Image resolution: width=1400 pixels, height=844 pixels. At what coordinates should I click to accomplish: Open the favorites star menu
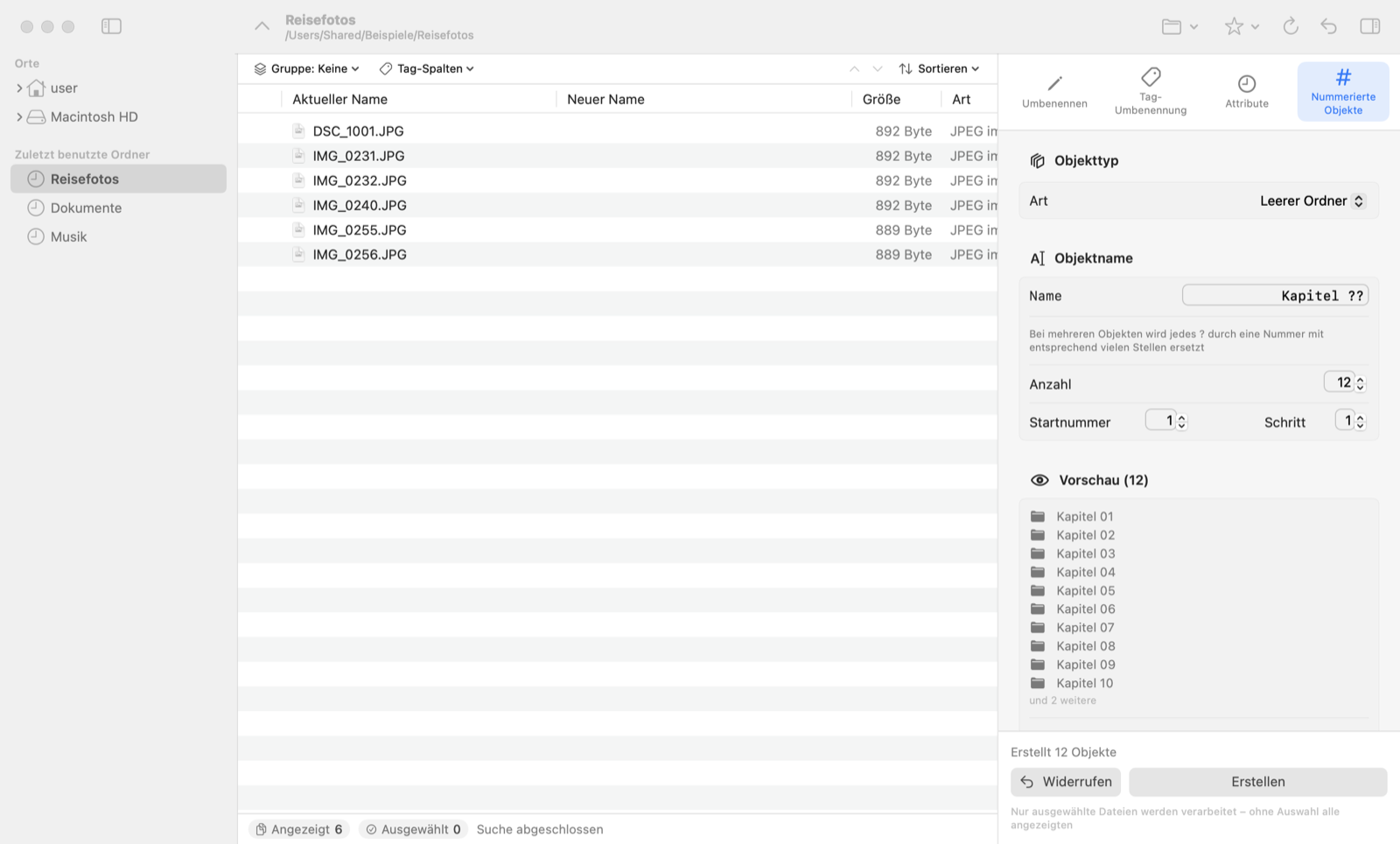[1242, 26]
